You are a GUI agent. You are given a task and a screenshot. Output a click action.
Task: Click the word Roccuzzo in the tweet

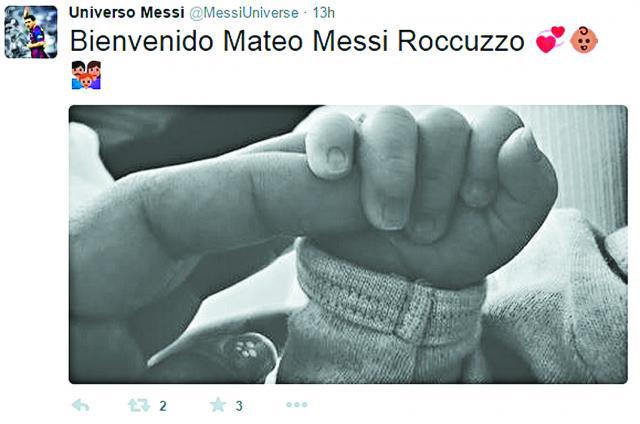click(461, 41)
